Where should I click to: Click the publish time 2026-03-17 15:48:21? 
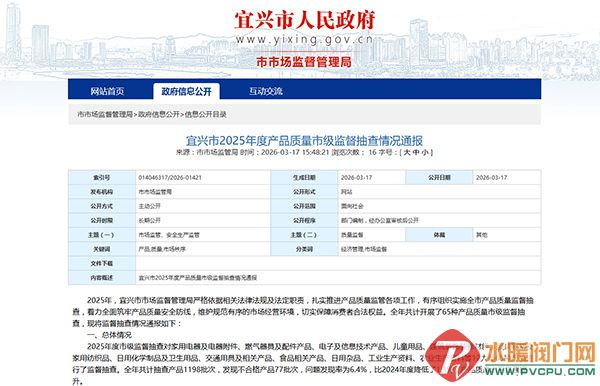point(295,152)
